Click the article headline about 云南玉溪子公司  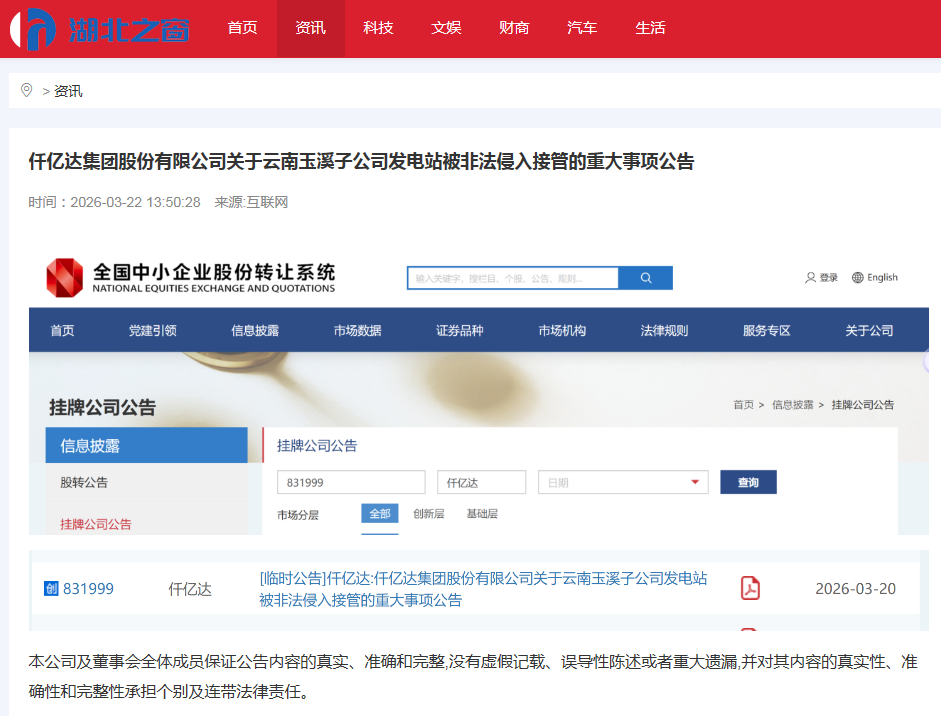point(361,161)
